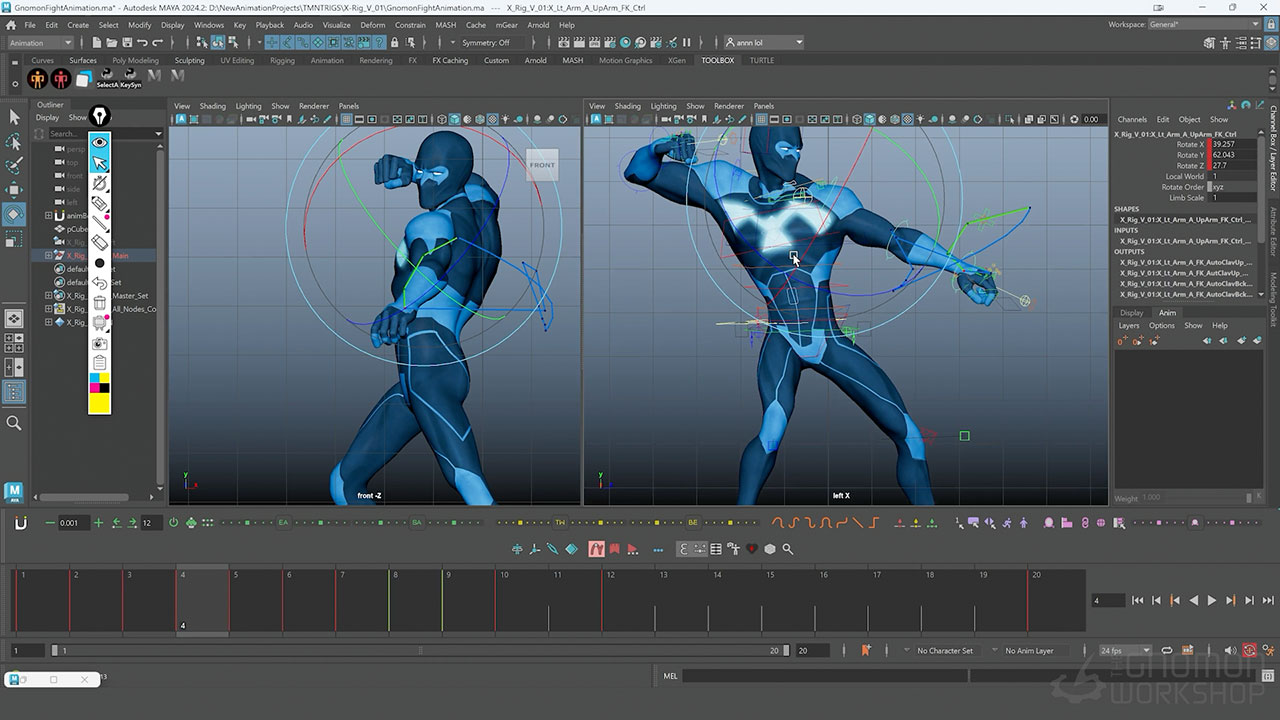Open the Deform menu

coord(372,25)
